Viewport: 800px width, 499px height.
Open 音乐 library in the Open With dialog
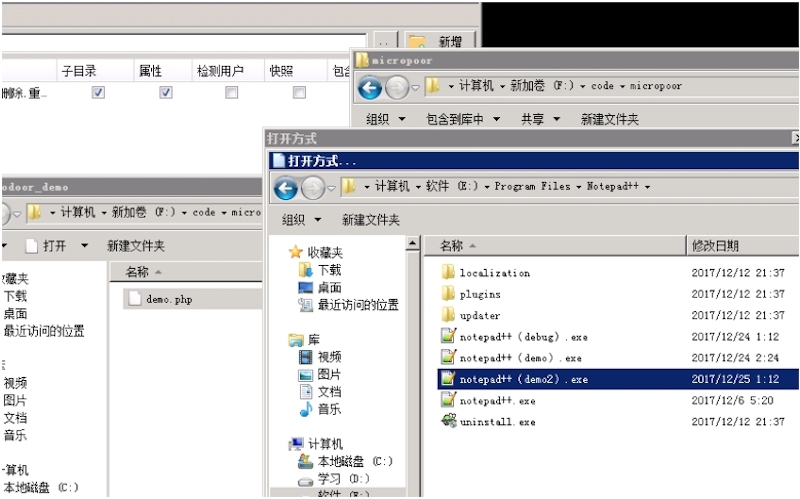329,409
